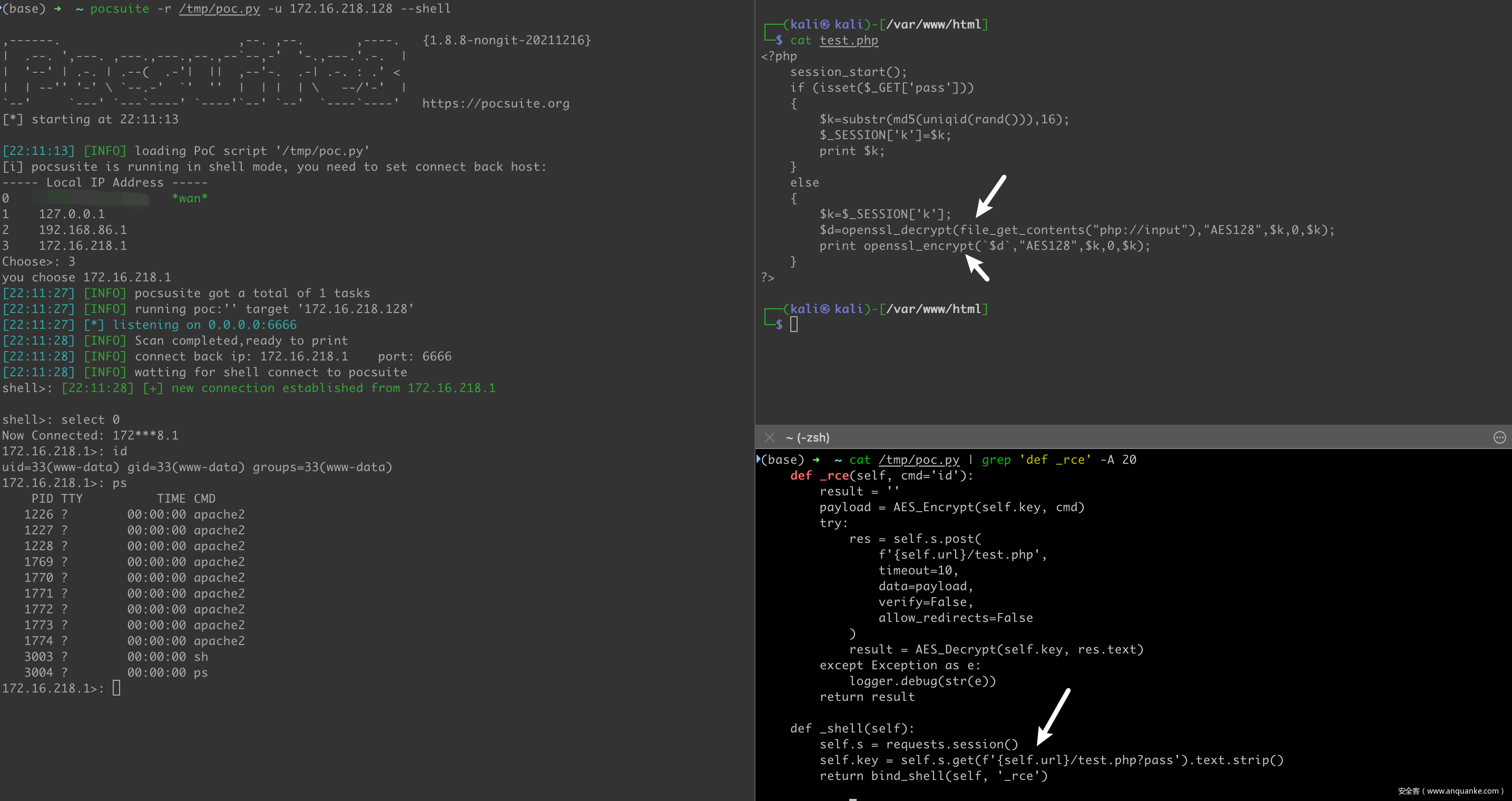Click white arrow below the openssl_encrypt line
The image size is (1512, 801).
point(978,268)
